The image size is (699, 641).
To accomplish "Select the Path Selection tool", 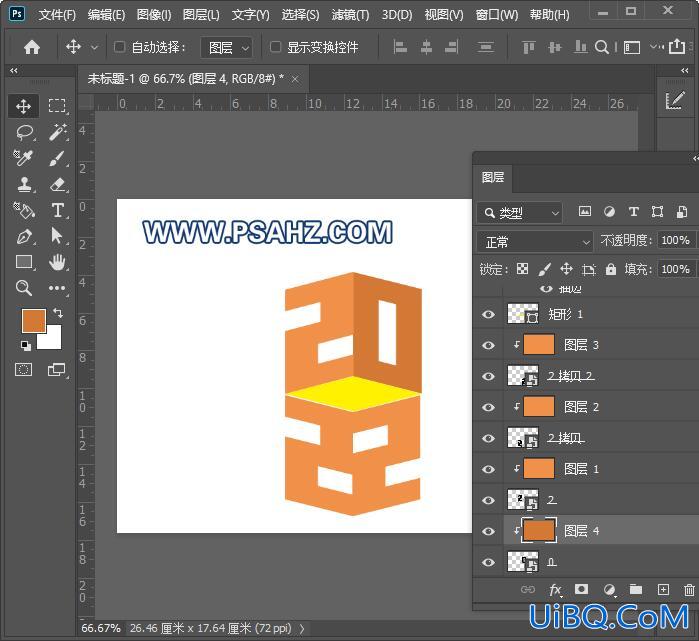I will pos(57,236).
